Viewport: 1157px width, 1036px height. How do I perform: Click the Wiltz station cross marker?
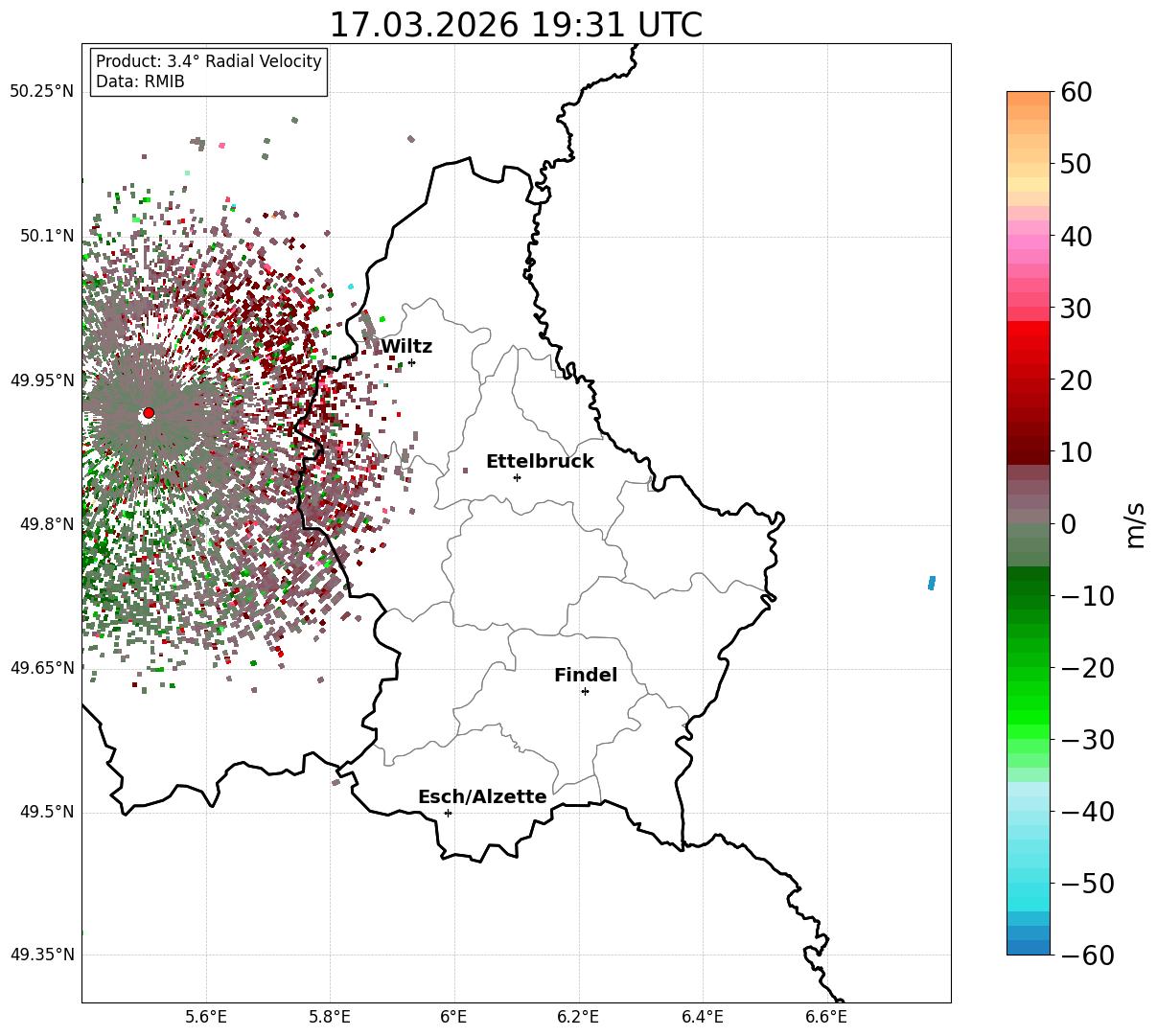(411, 362)
